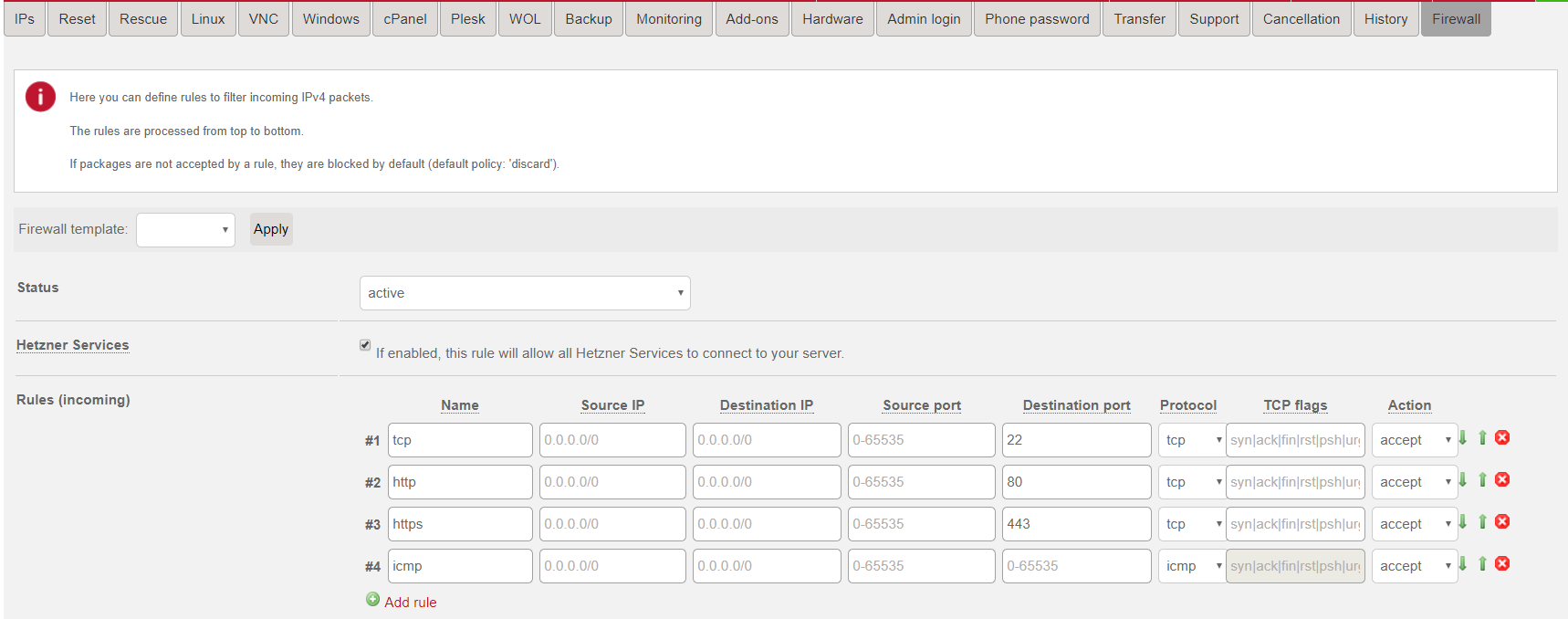Click Destination IP field for rule #3
Screen dimensions: 1568x619
pos(767,524)
